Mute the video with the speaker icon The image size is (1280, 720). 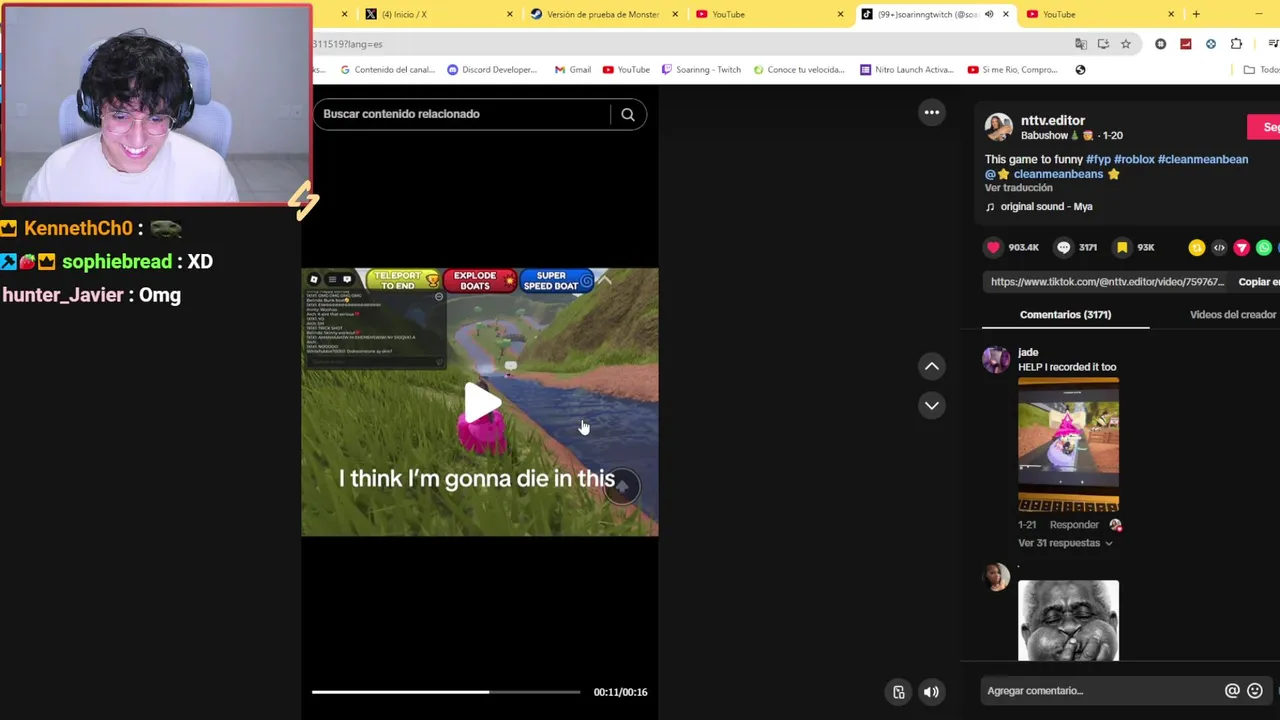pos(931,692)
